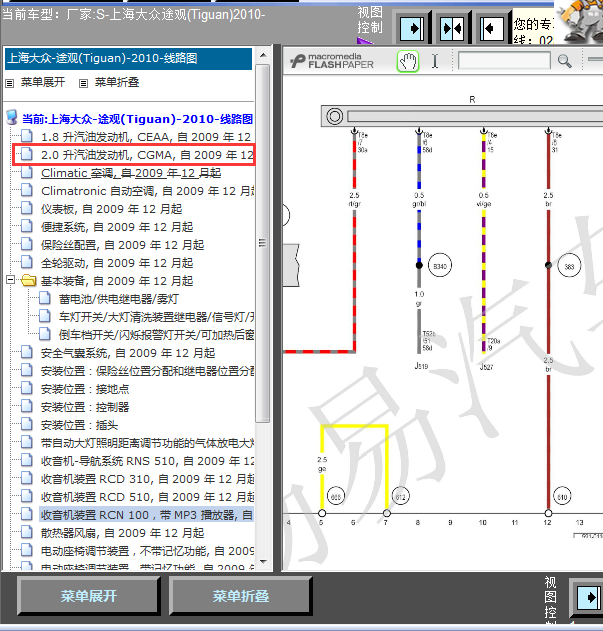
Task: Open 保险丝配置 diagram
Action: 122,245
